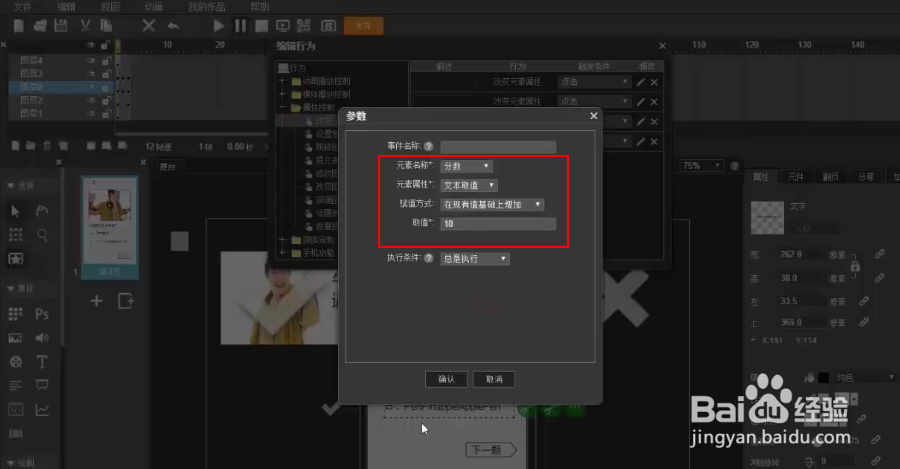Click the undo arrow toolbar icon

(x=173, y=26)
